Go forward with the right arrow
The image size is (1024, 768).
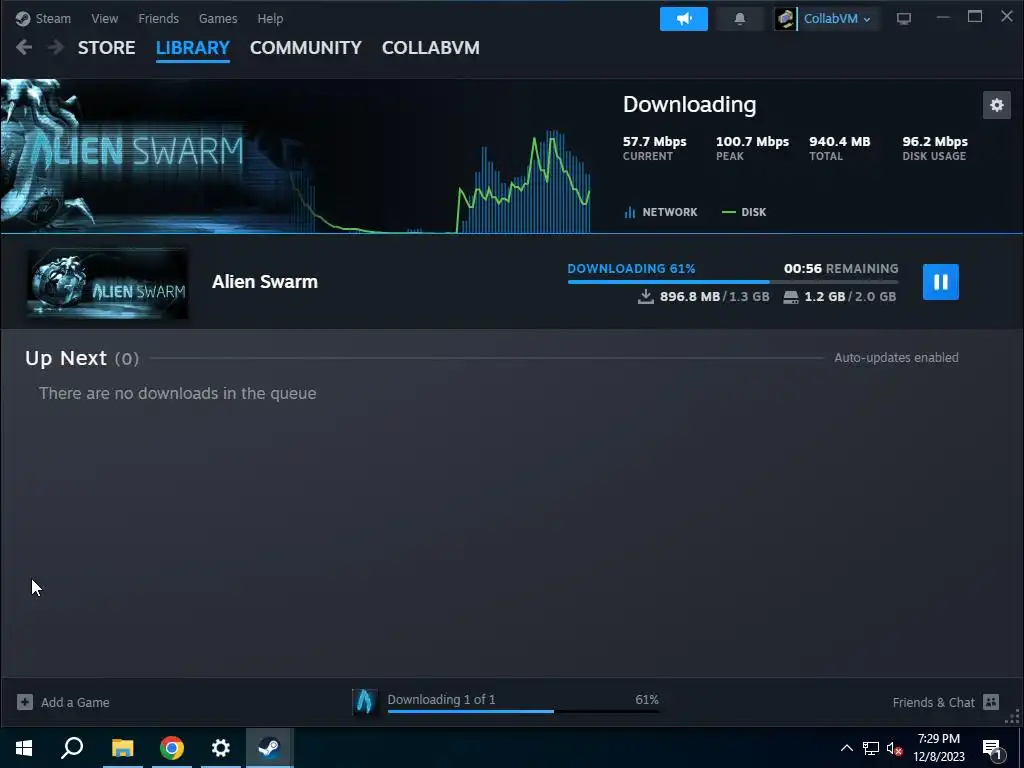pos(56,47)
